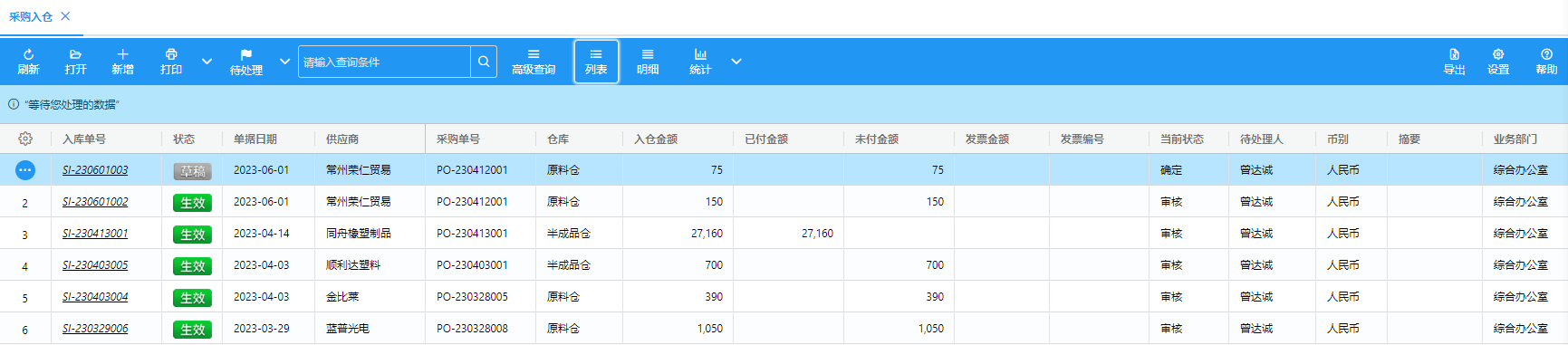Click the row action ellipsis for SI-230601003

tap(25, 169)
